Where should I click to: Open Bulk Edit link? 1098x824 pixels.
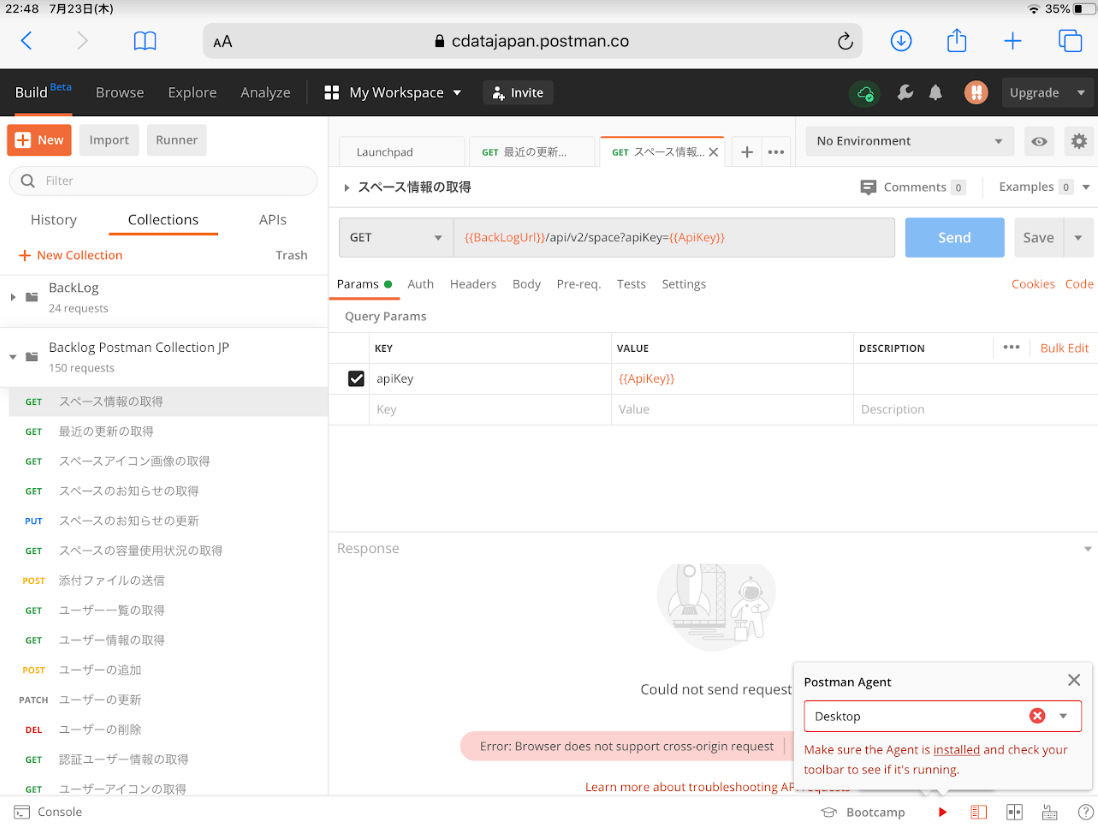(1064, 348)
